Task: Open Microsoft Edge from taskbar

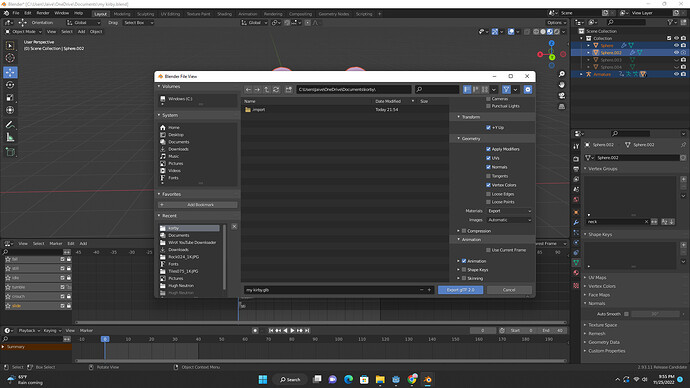Action: [348, 379]
